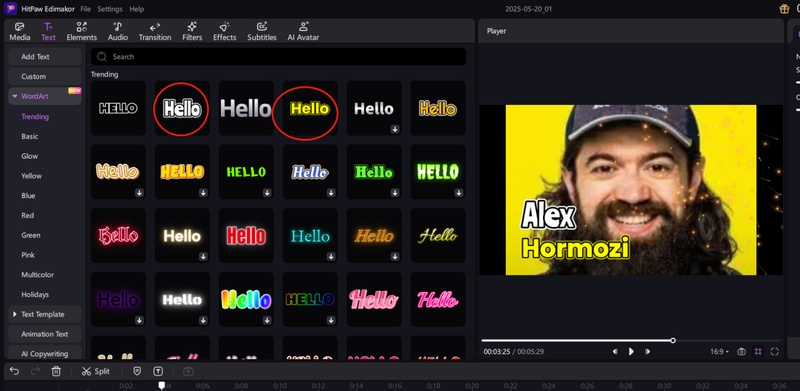800x391 pixels.
Task: Download the dark purple Hello style
Action: [139, 320]
